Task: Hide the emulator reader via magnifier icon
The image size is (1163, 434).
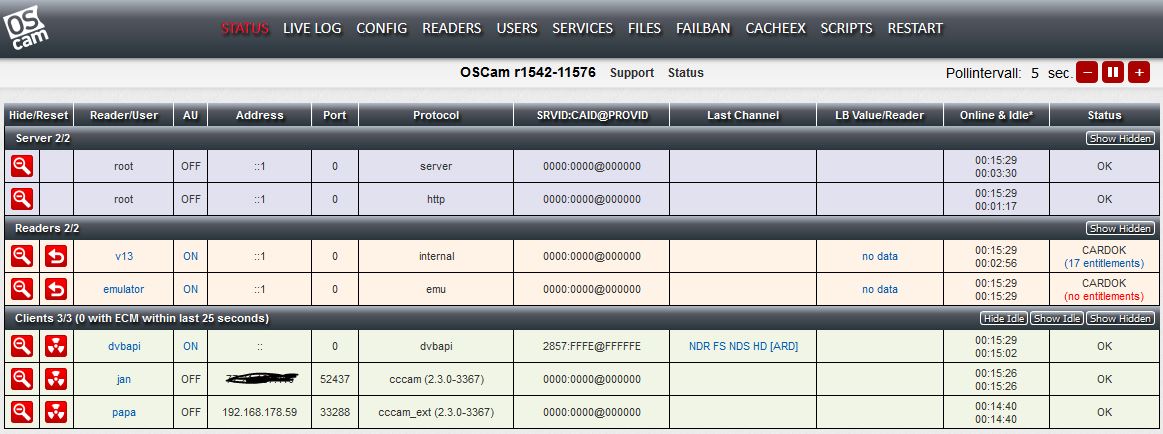Action: 22,289
